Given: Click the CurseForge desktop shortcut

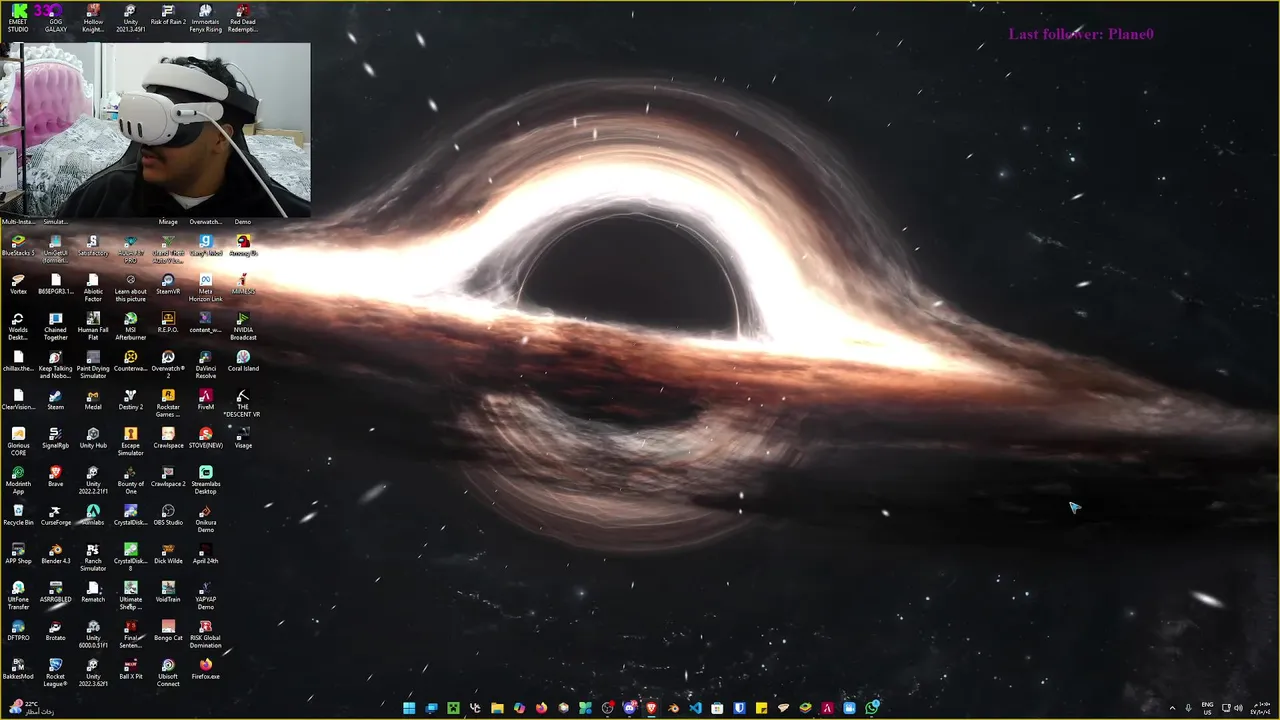Looking at the screenshot, I should tap(56, 515).
